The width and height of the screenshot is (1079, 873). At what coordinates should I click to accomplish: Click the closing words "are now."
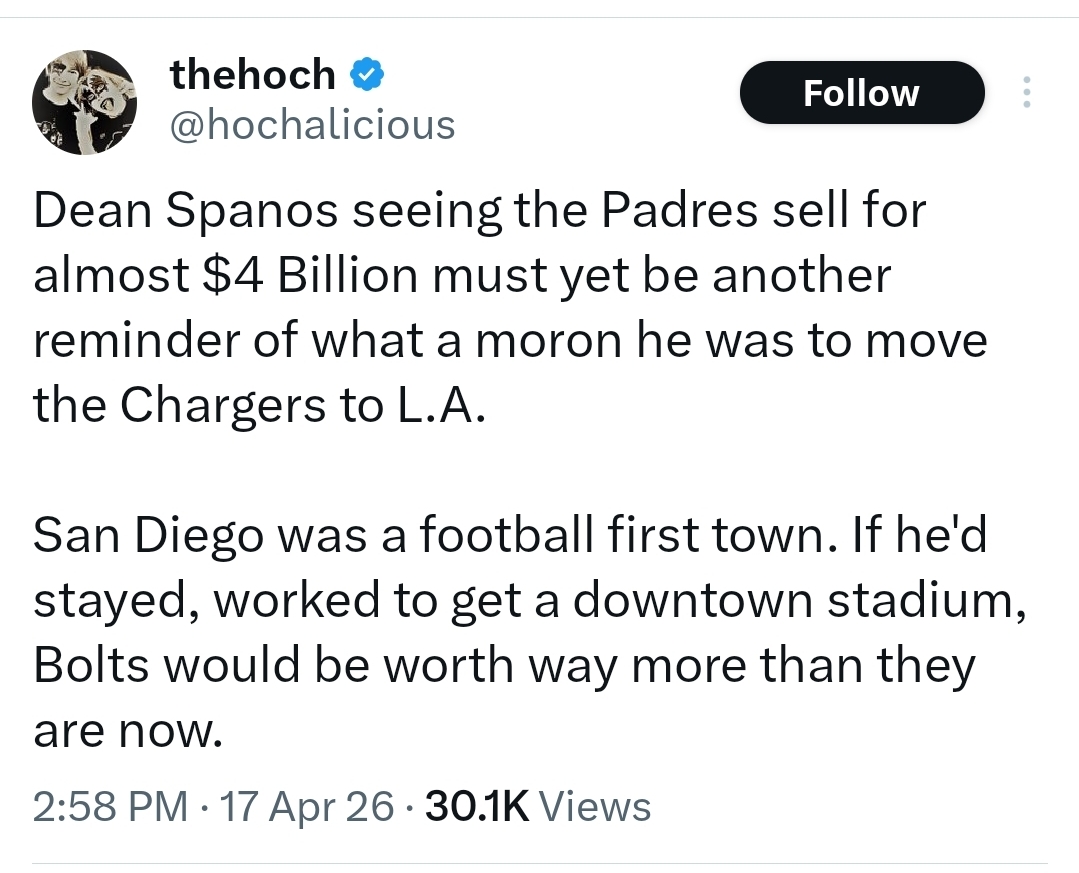(126, 733)
